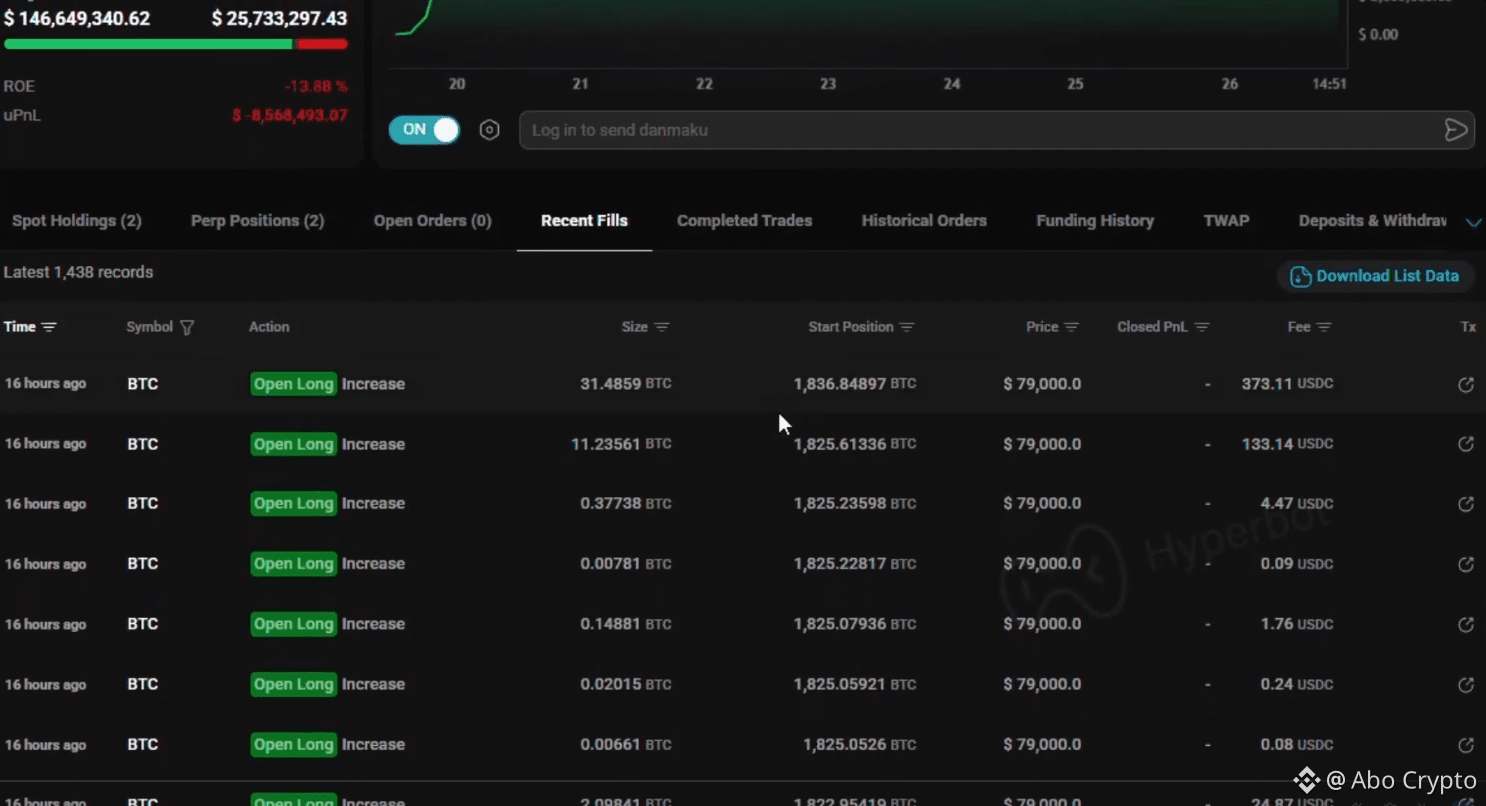Toggle the danmaku ON switch

pyautogui.click(x=424, y=130)
